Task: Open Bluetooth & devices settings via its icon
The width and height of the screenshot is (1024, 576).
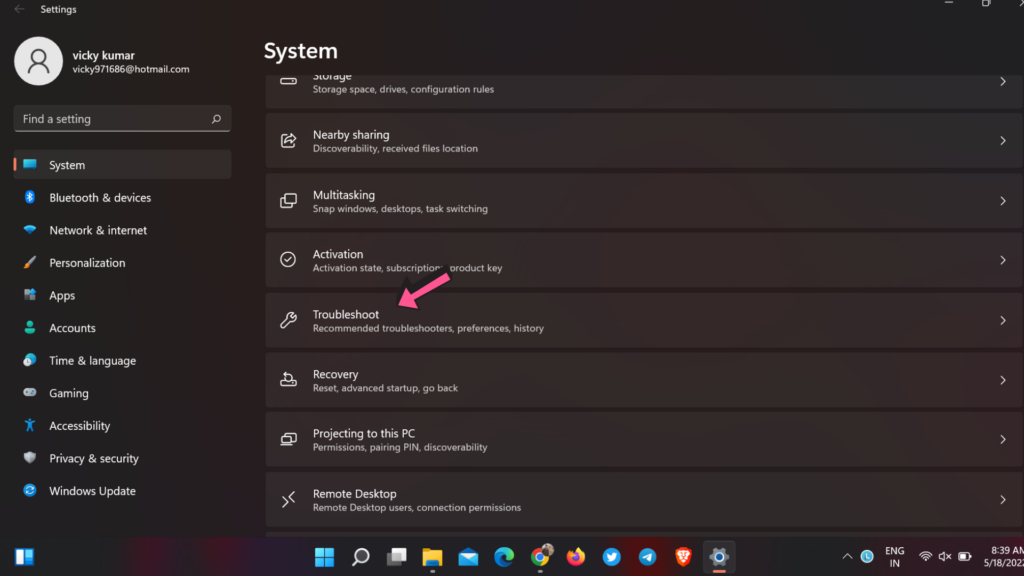Action: pos(30,197)
